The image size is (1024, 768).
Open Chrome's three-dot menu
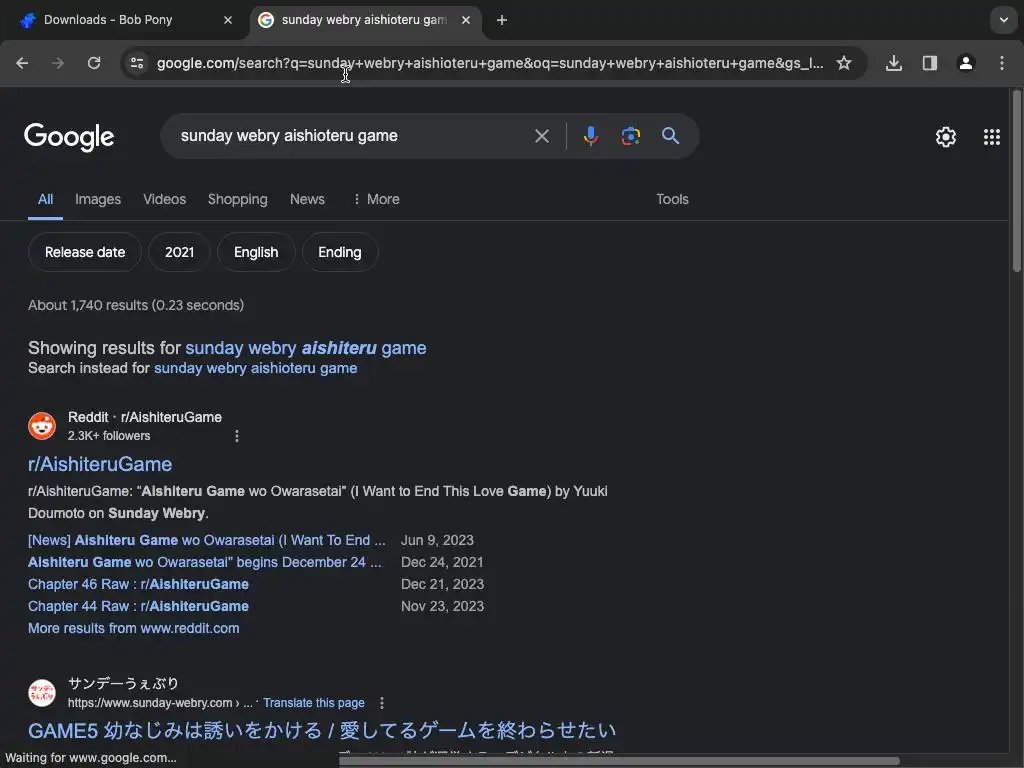1002,63
